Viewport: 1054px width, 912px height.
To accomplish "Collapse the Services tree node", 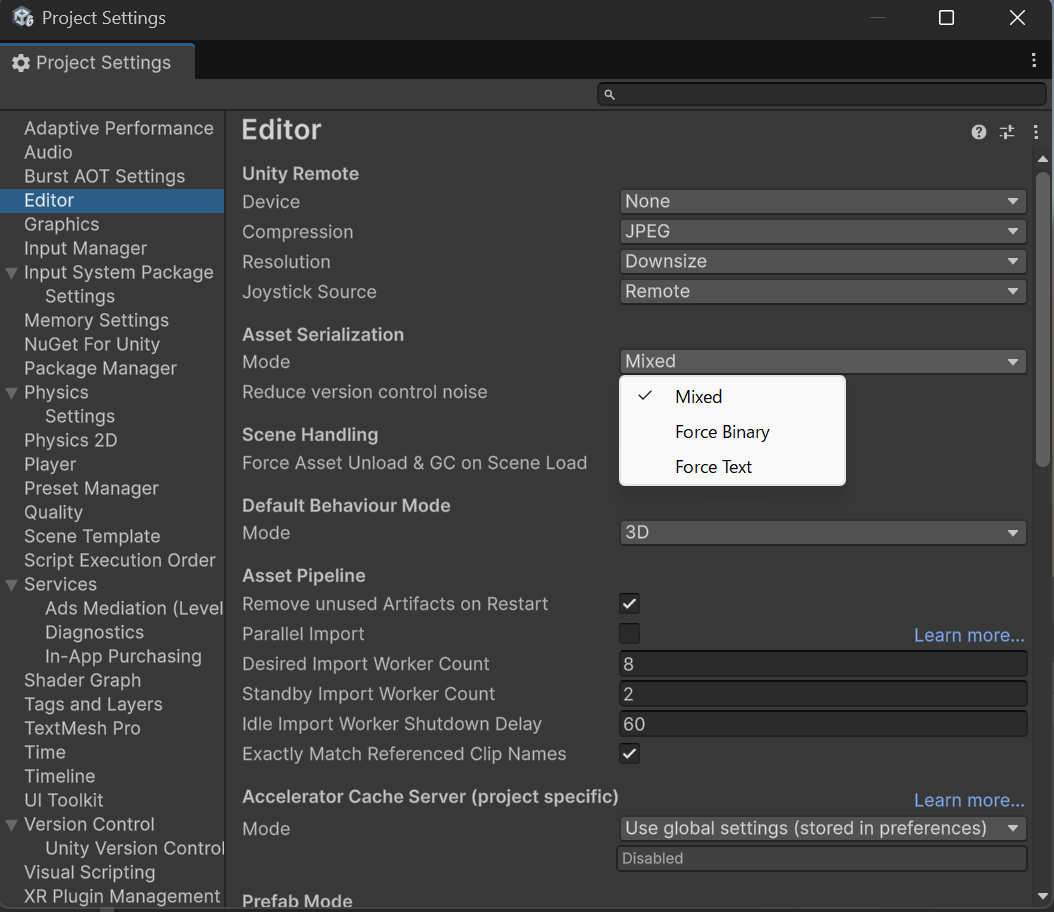I will tap(11, 585).
